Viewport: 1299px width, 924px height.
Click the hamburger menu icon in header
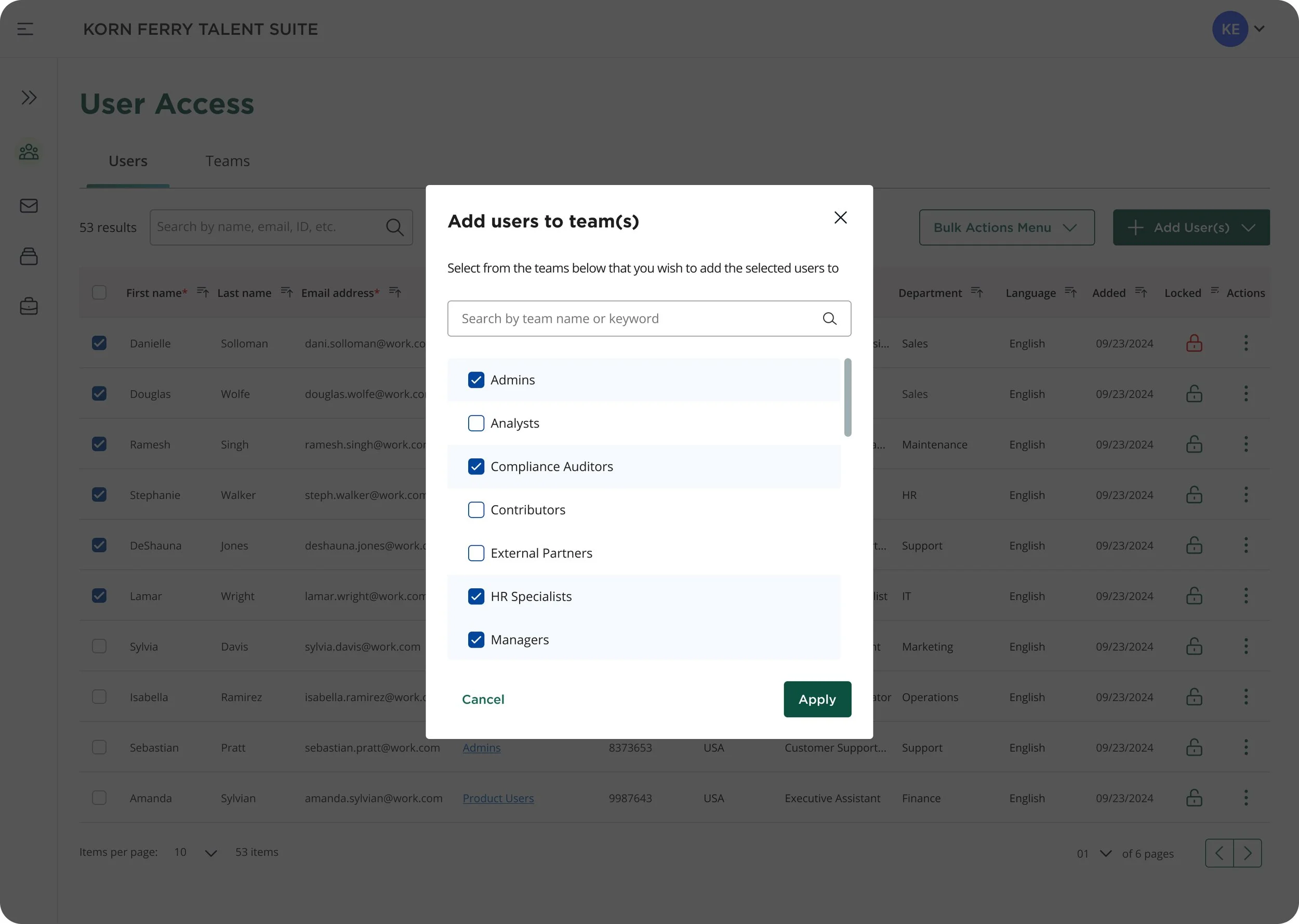[x=25, y=29]
